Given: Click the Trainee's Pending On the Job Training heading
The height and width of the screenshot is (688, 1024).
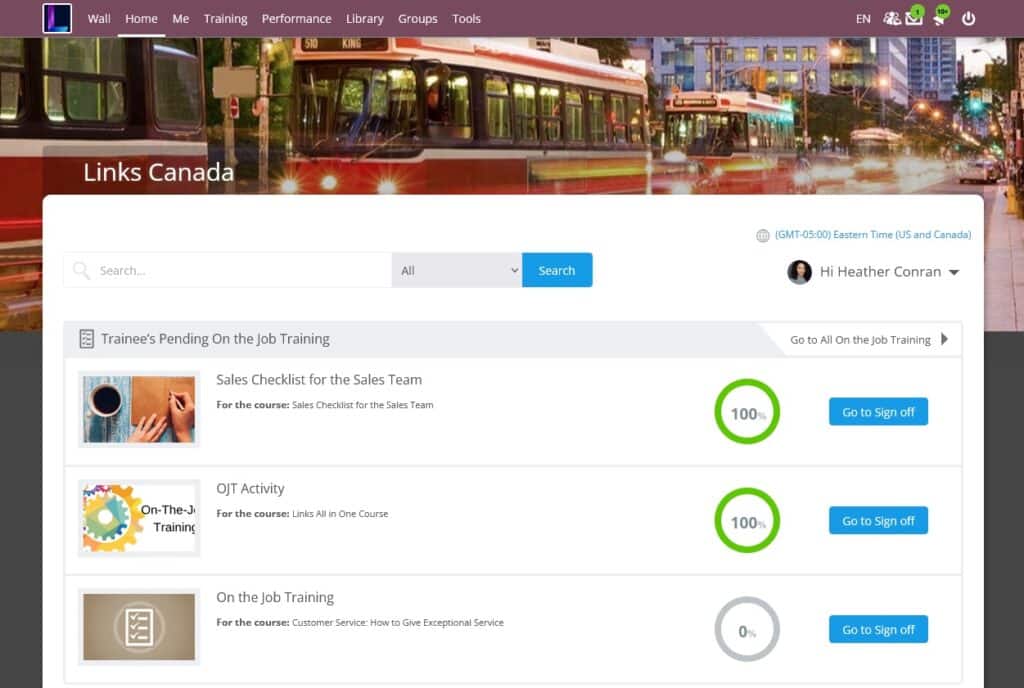Looking at the screenshot, I should tap(215, 339).
